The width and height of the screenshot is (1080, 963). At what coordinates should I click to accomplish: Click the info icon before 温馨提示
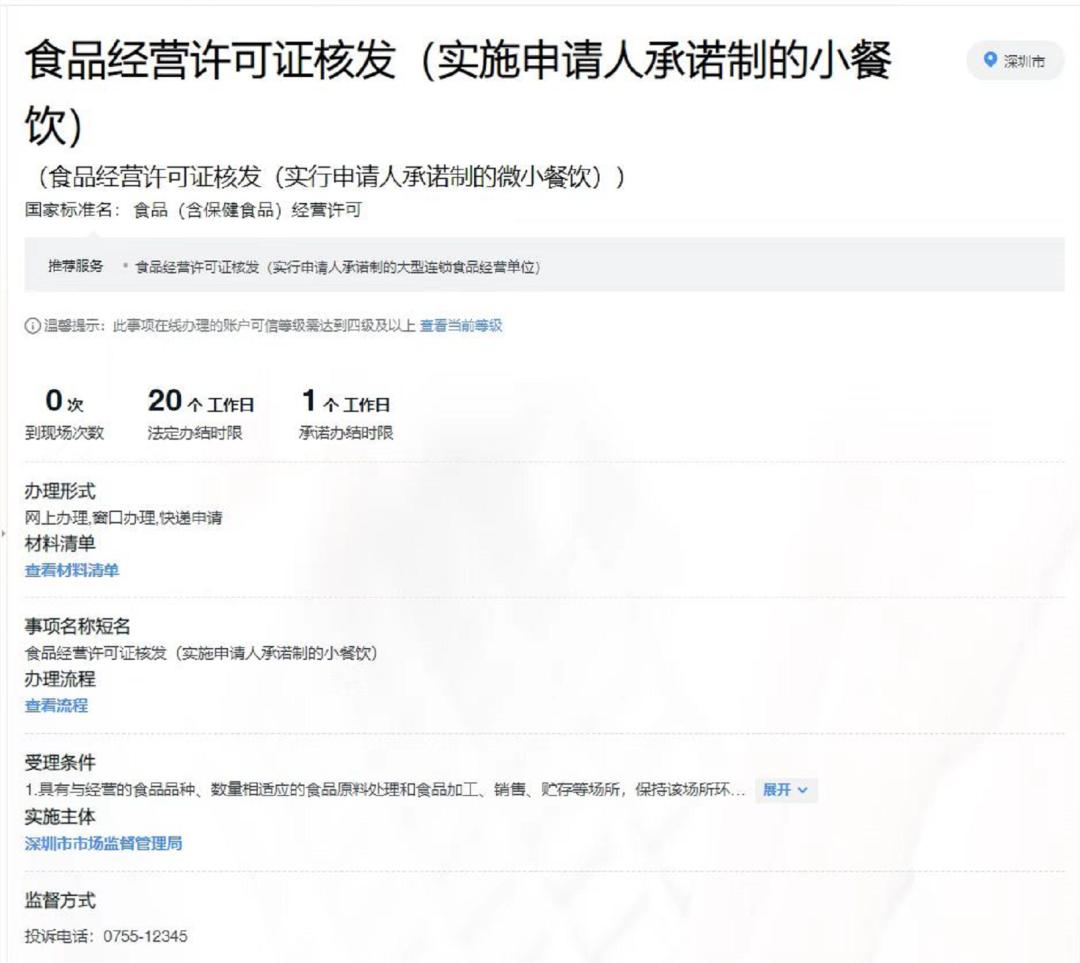tap(31, 326)
